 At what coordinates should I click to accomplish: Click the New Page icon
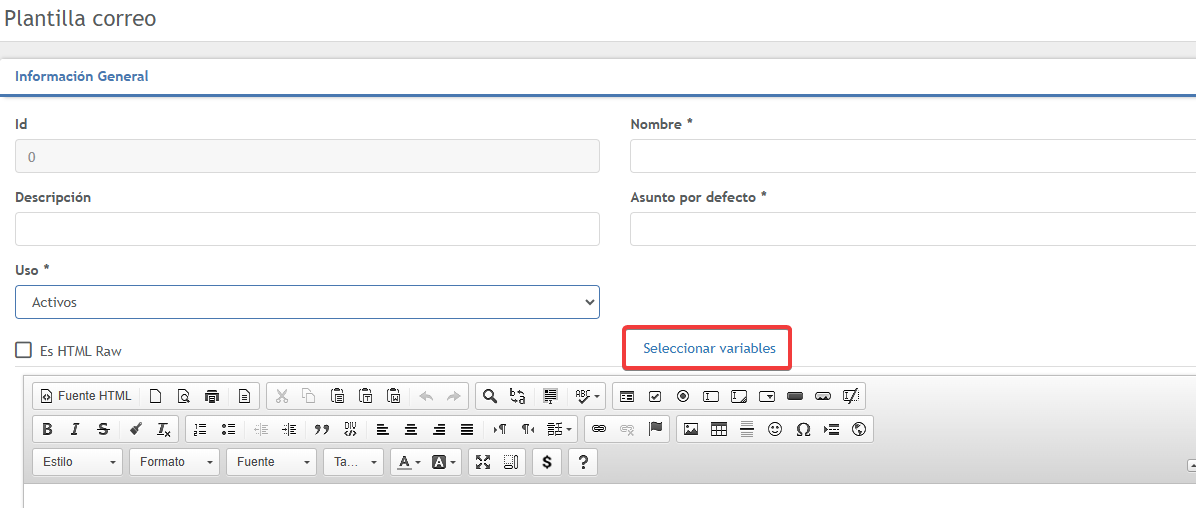155,396
